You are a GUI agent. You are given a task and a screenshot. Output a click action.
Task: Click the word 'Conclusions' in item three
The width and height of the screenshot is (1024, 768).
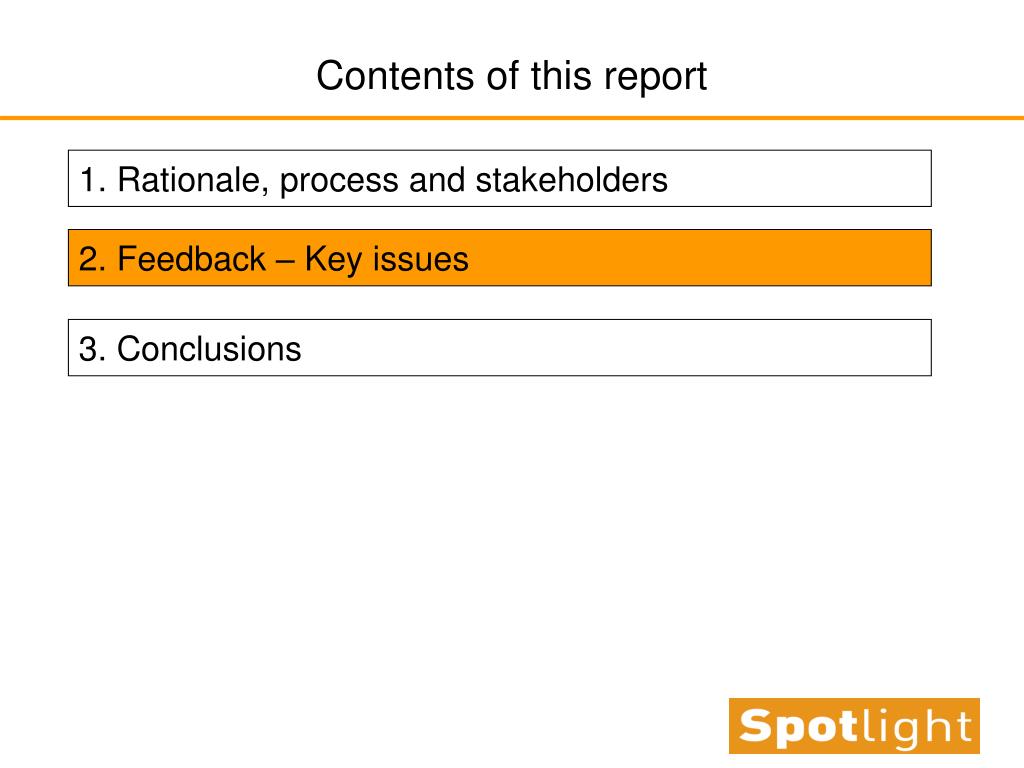click(209, 349)
